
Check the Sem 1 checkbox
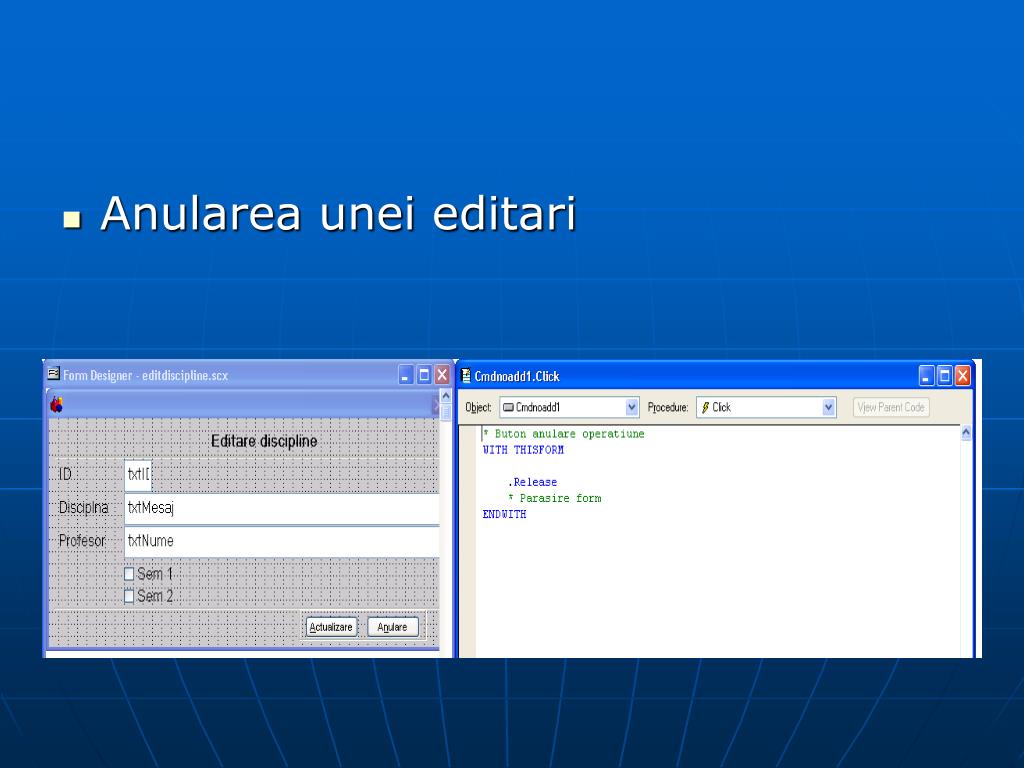129,574
